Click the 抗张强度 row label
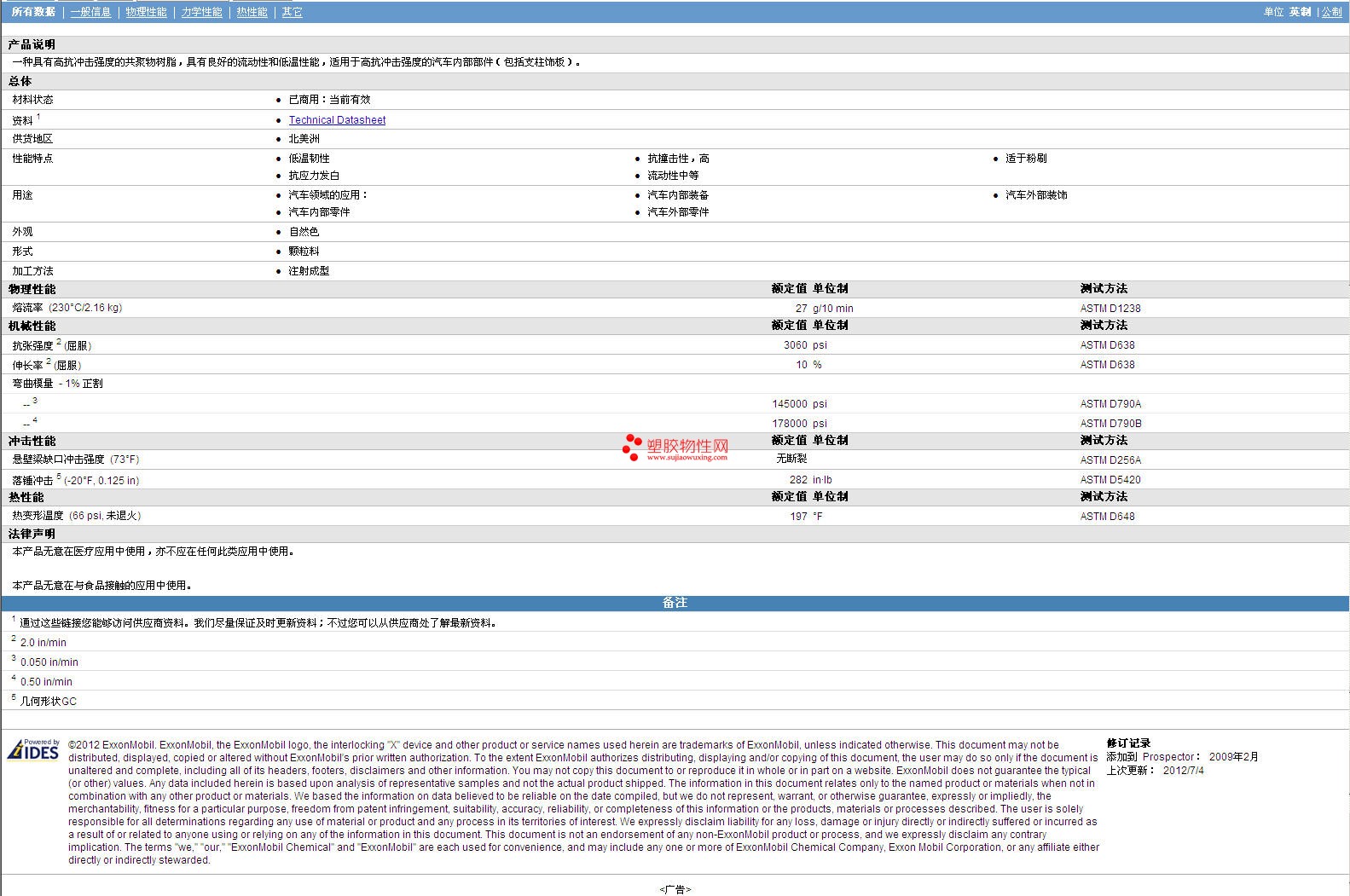This screenshot has height=896, width=1350. (51, 344)
